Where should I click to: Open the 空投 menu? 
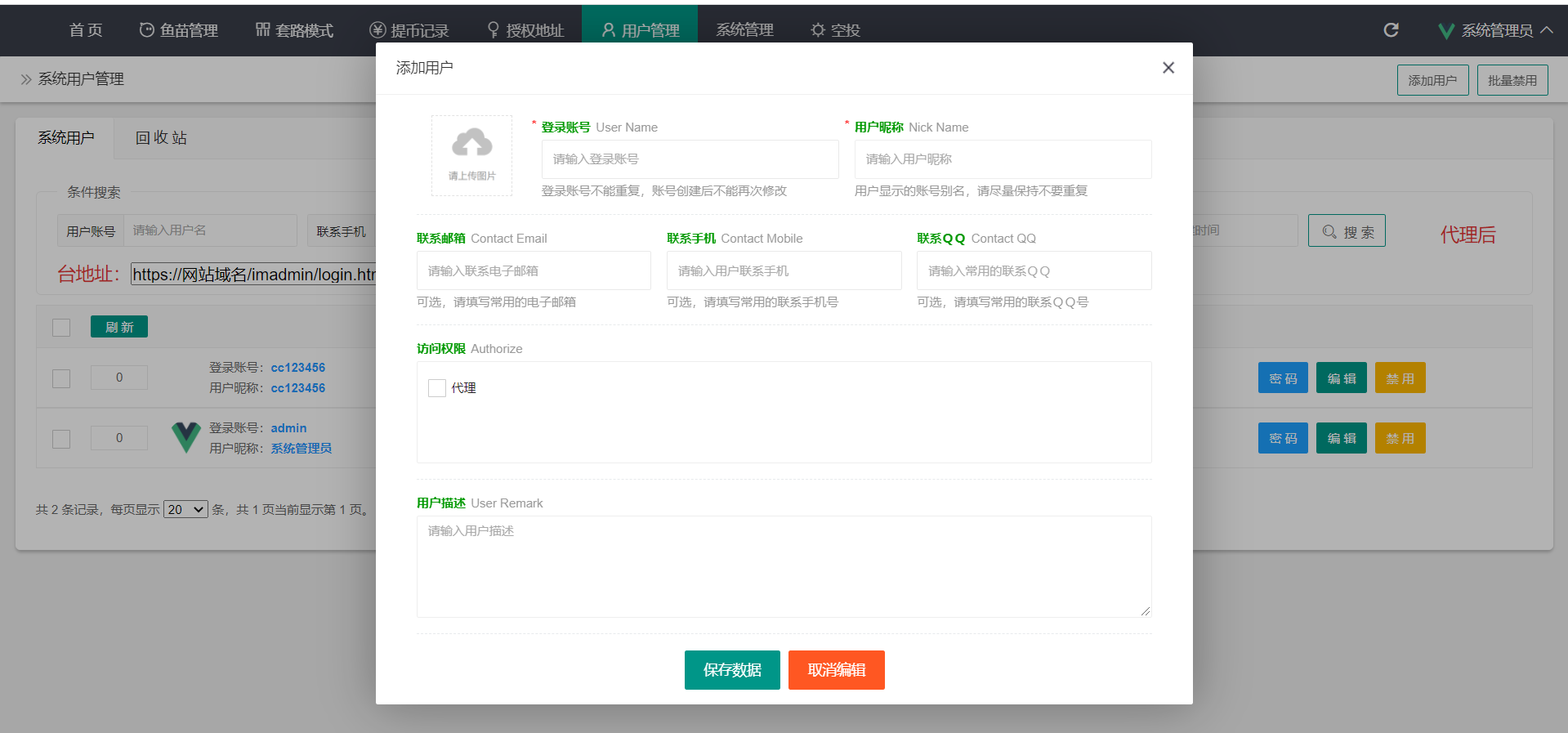click(835, 30)
